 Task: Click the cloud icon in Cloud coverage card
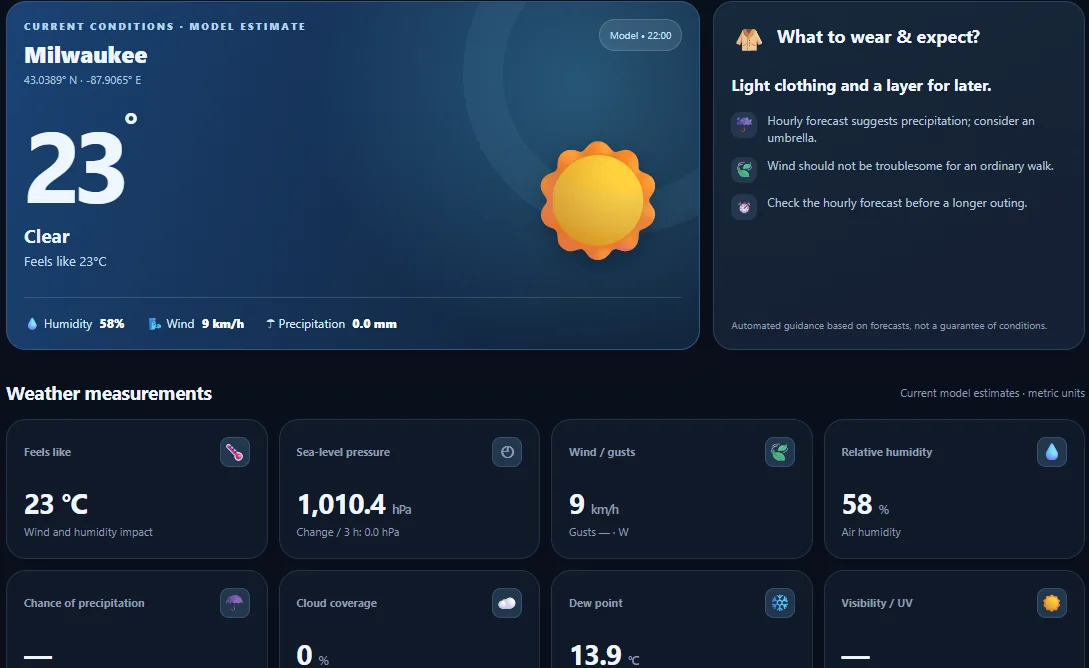(507, 603)
